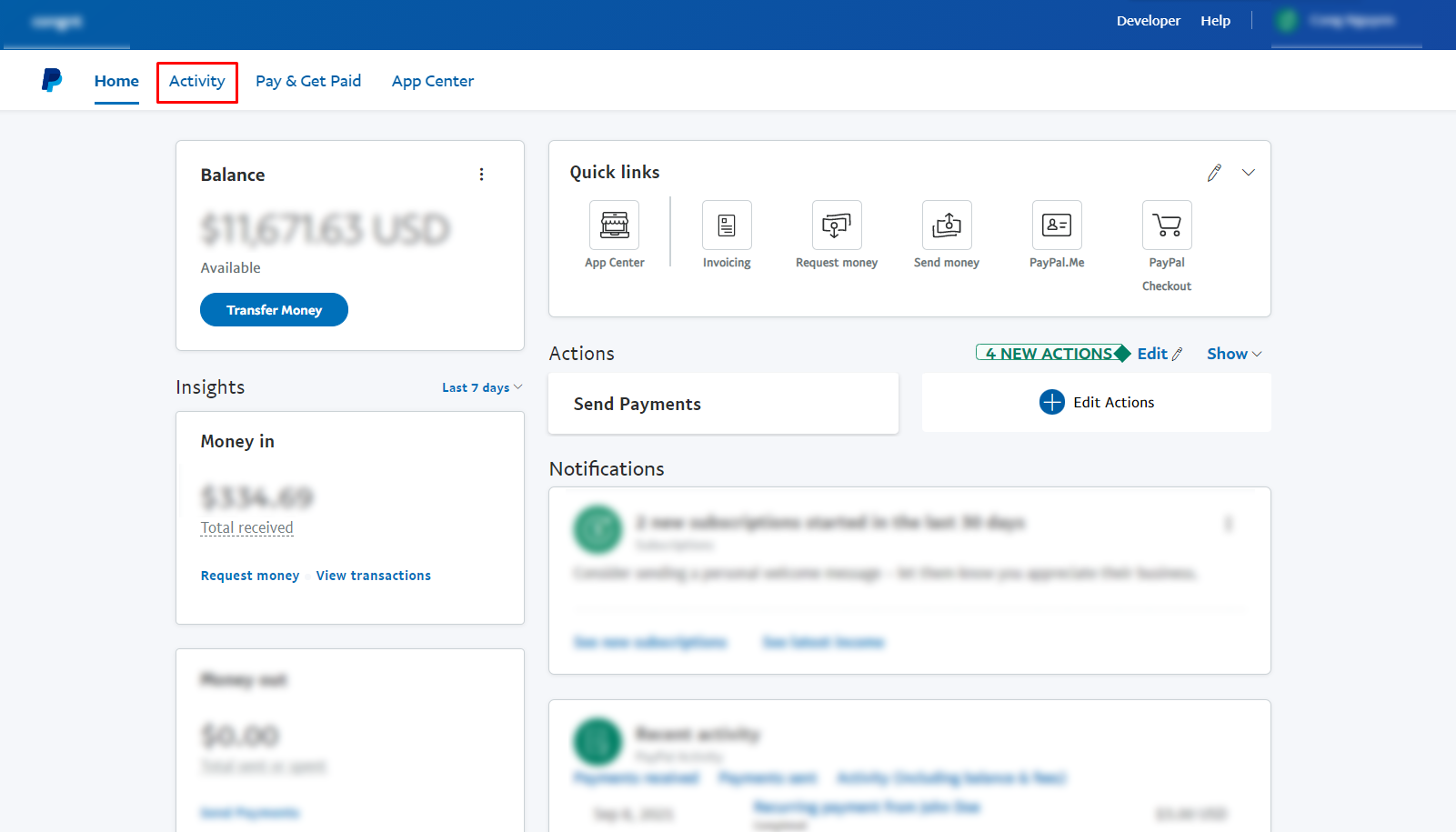1456x832 pixels.
Task: Click the Send money quick link icon
Action: (946, 226)
